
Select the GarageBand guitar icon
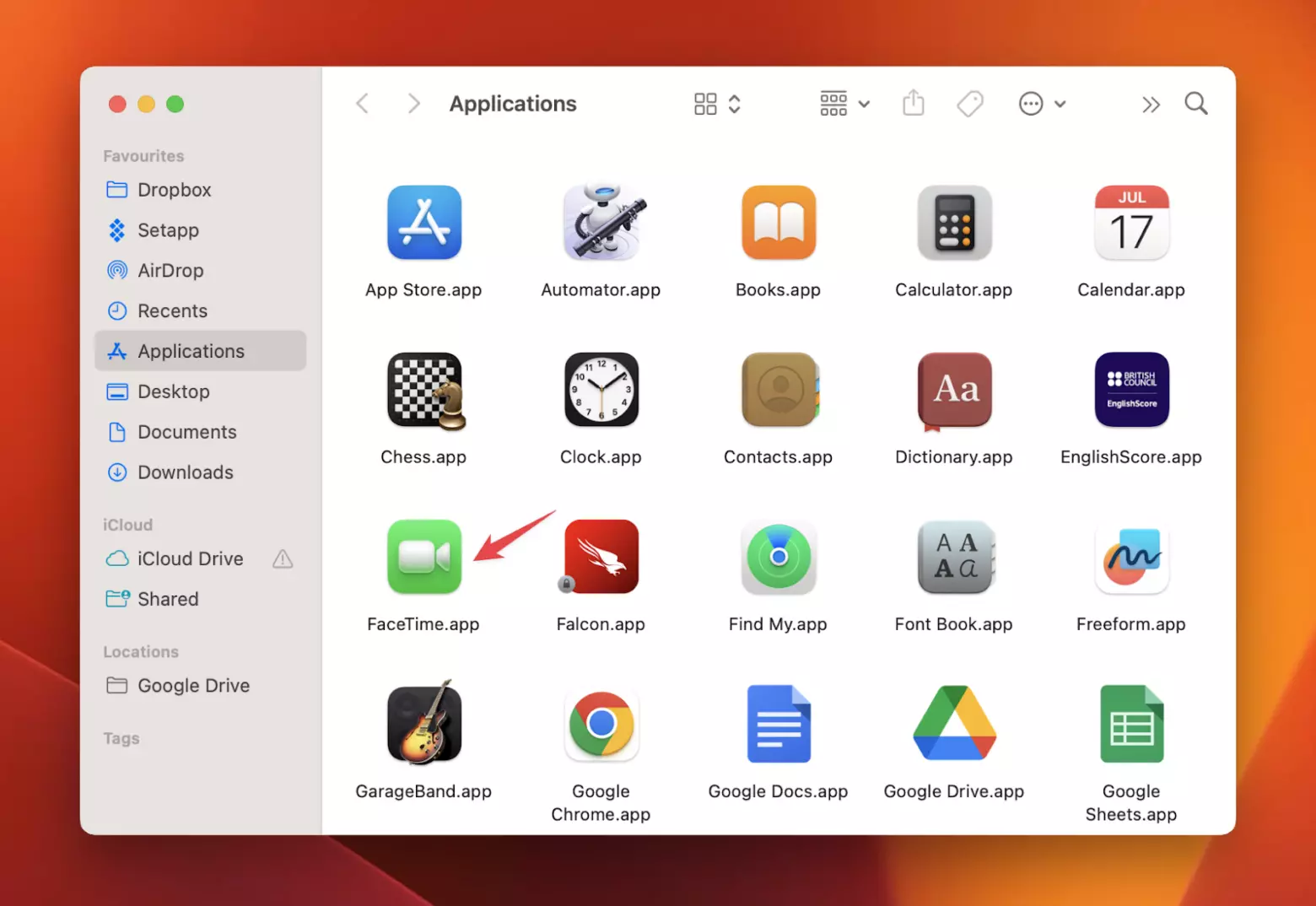click(423, 723)
